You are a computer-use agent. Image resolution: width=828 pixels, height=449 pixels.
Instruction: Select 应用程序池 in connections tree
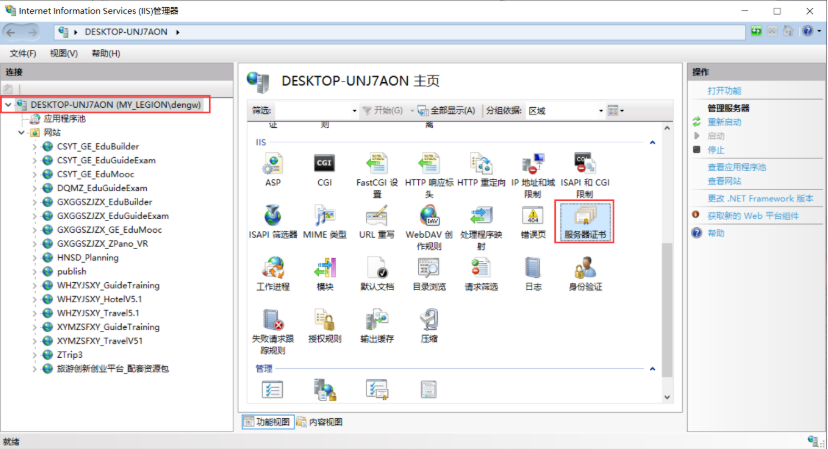[x=64, y=119]
